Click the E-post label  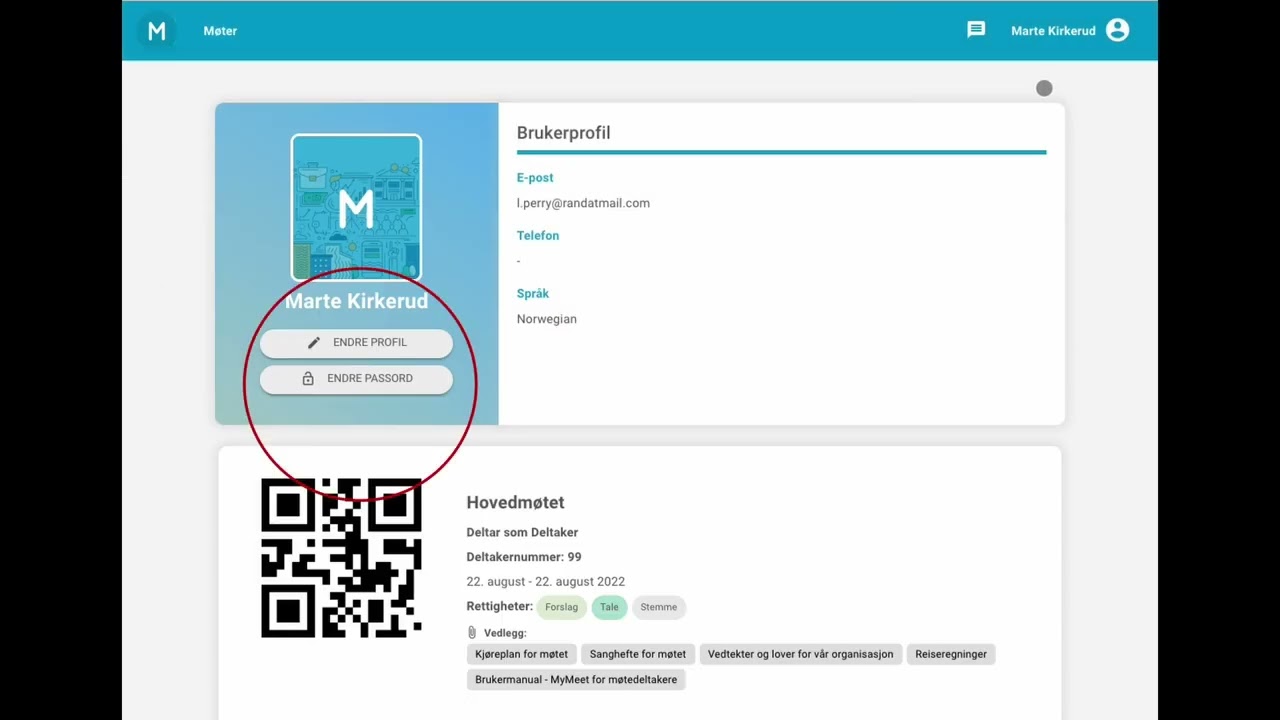click(x=535, y=178)
